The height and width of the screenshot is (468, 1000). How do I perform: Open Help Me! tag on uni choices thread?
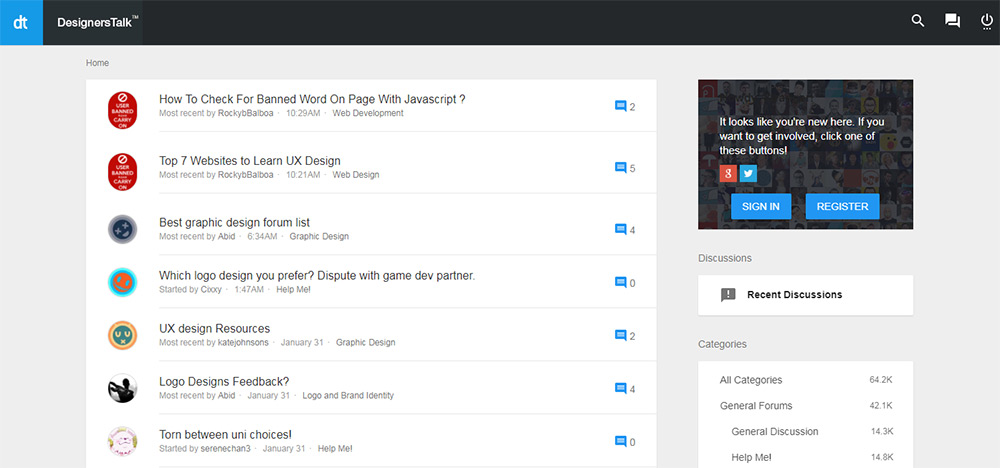(x=335, y=448)
